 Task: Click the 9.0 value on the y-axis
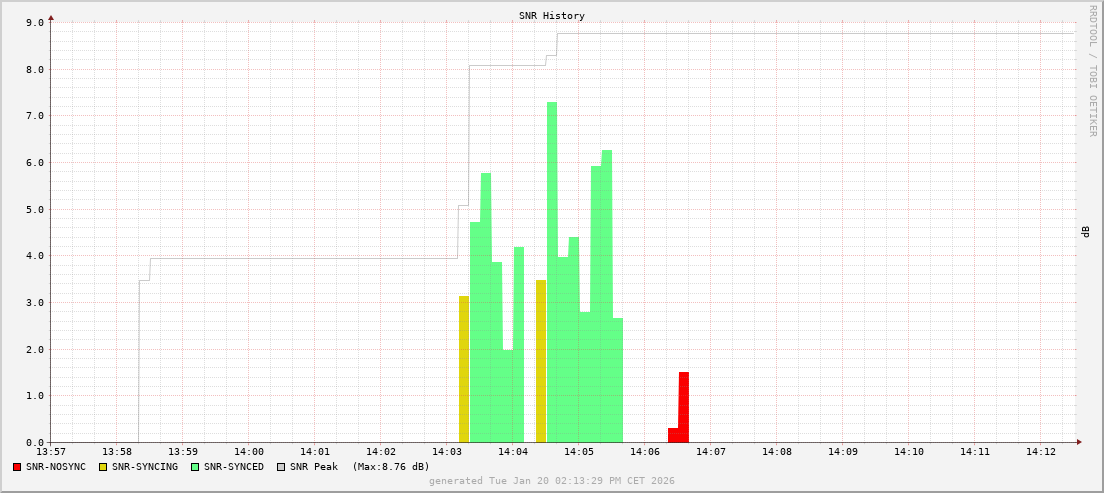[x=34, y=22]
